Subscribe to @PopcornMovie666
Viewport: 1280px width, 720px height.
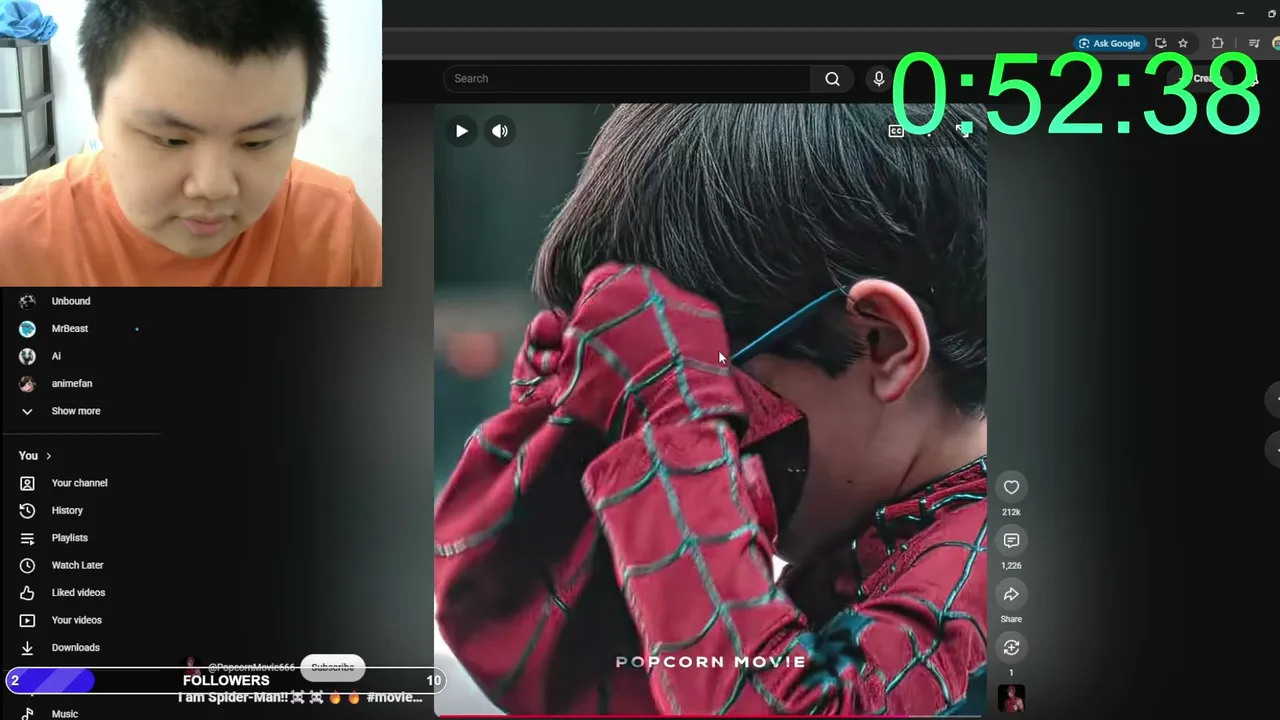coord(333,667)
